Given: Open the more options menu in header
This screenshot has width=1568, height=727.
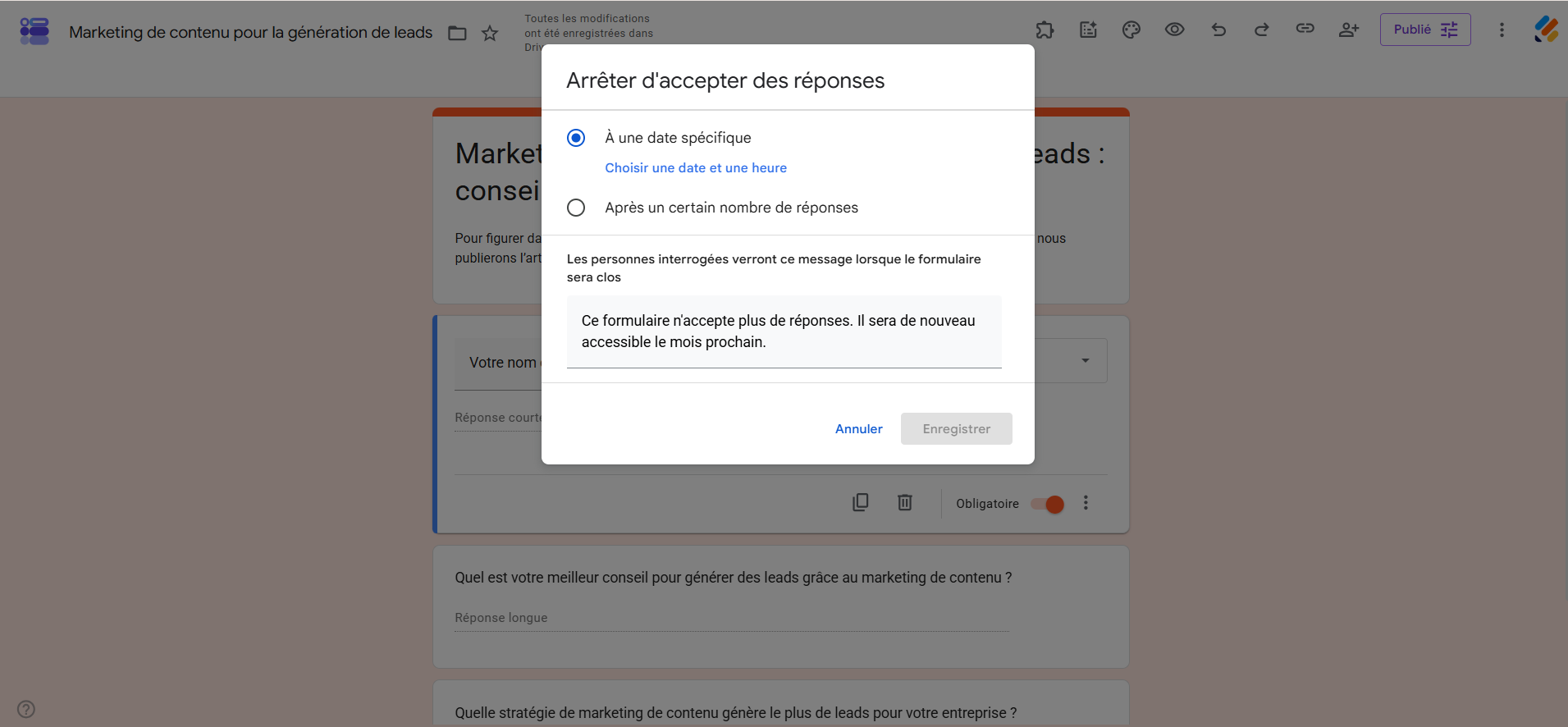Looking at the screenshot, I should click(1502, 30).
